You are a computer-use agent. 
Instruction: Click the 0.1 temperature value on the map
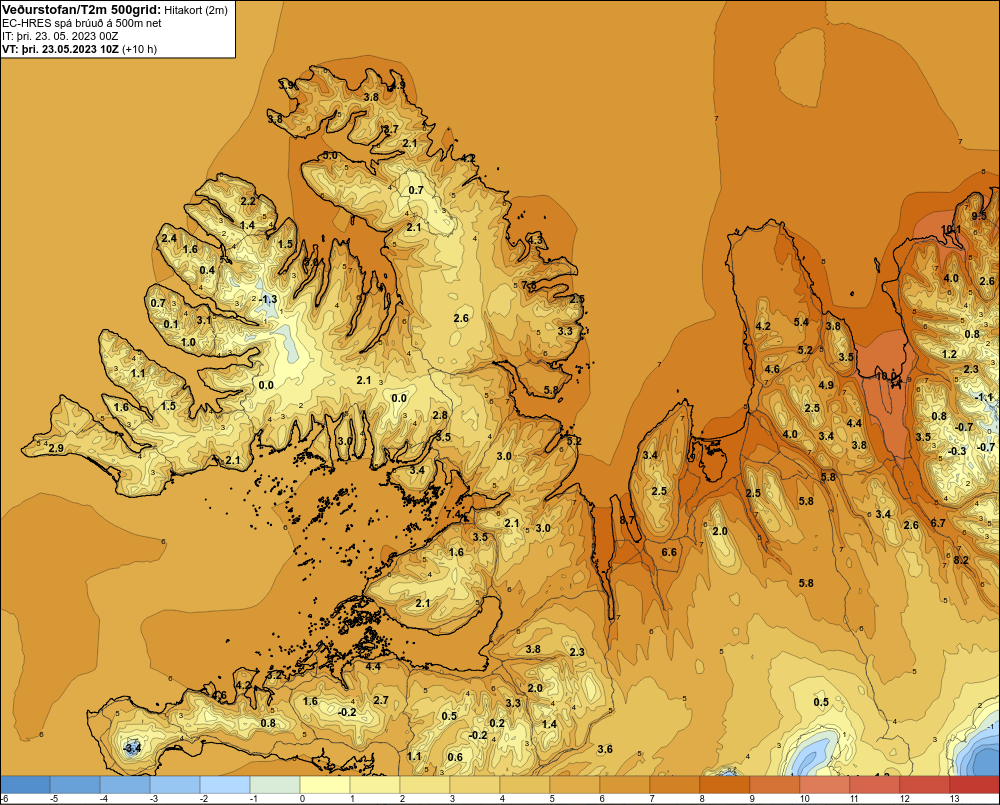pos(171,325)
